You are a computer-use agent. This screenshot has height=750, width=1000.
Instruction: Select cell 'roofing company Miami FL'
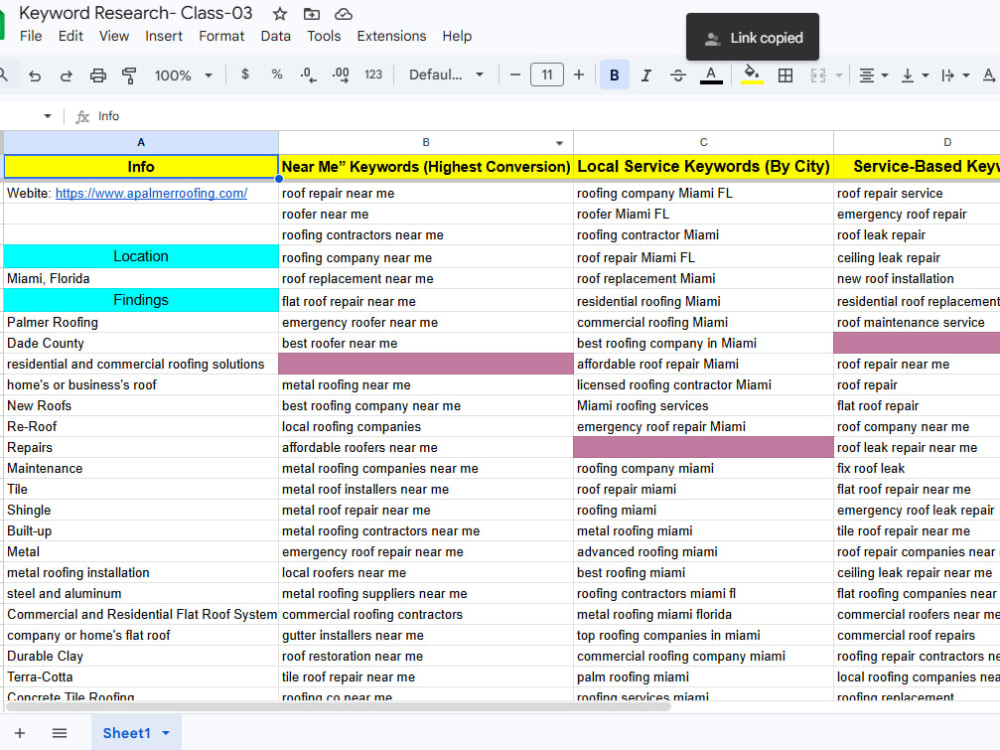click(x=703, y=193)
